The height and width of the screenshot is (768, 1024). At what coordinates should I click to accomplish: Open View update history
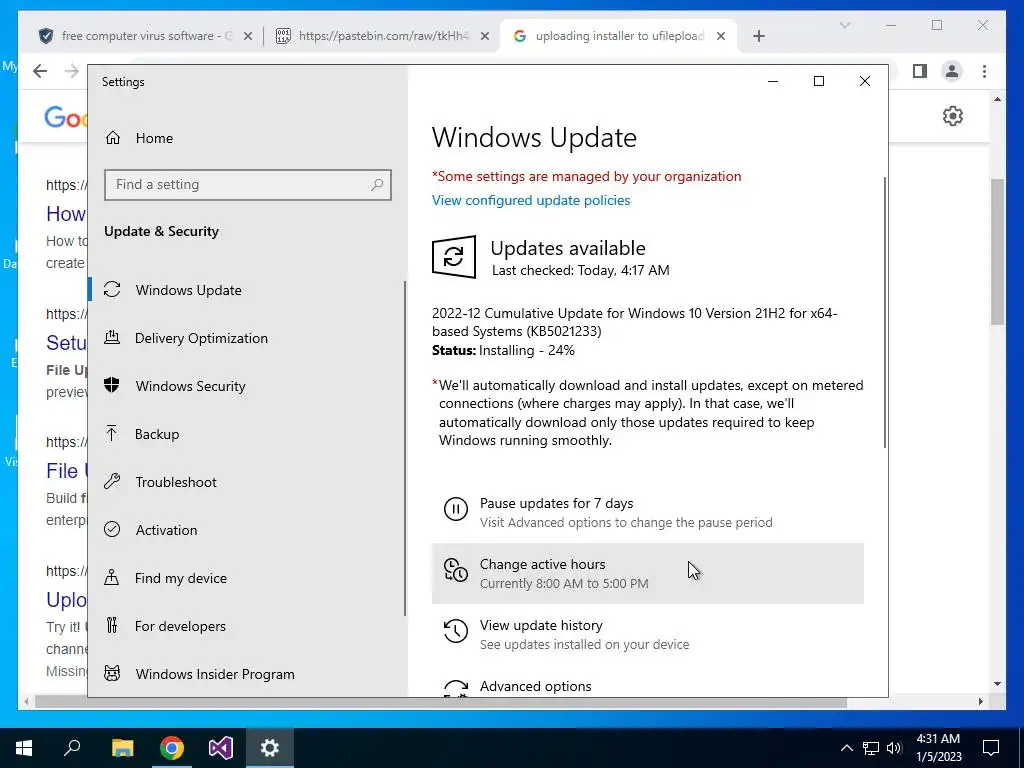coord(647,634)
